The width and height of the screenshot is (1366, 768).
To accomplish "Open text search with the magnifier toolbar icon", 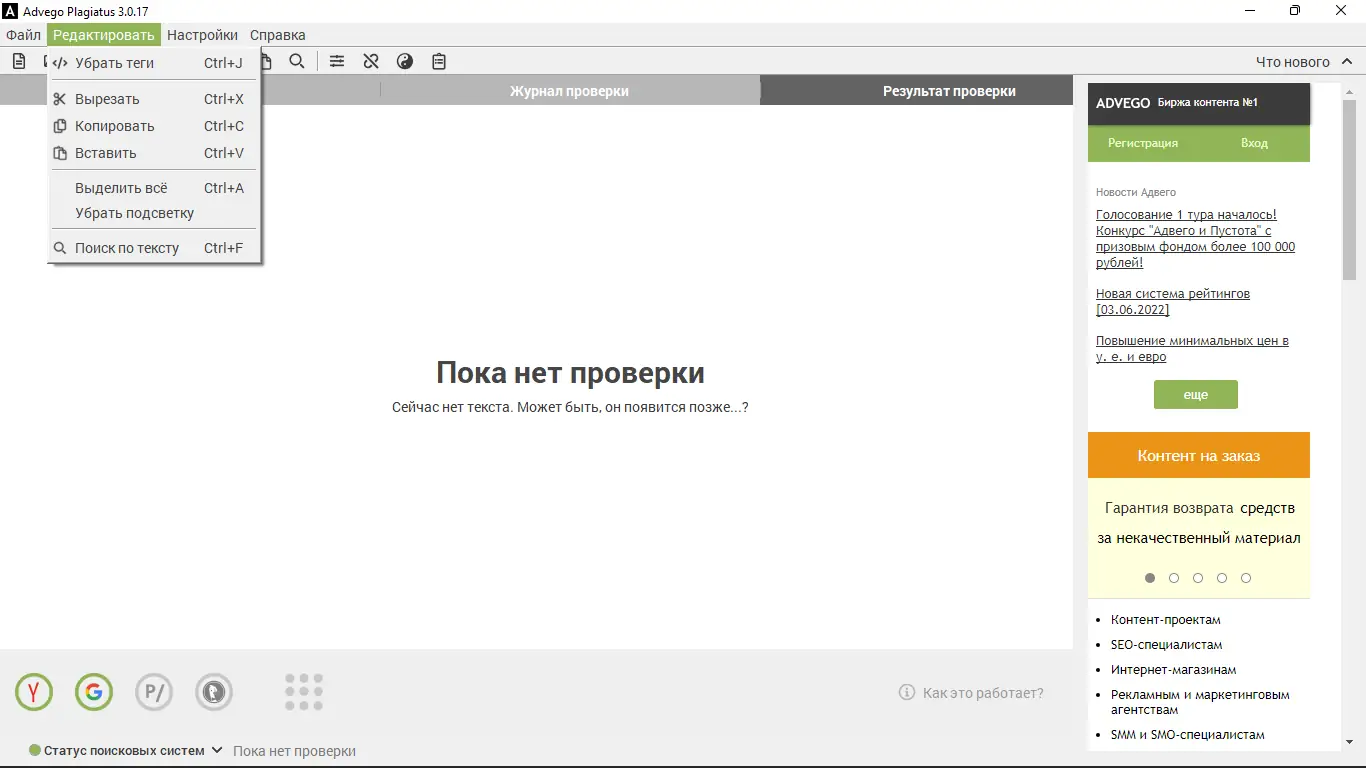I will click(297, 61).
